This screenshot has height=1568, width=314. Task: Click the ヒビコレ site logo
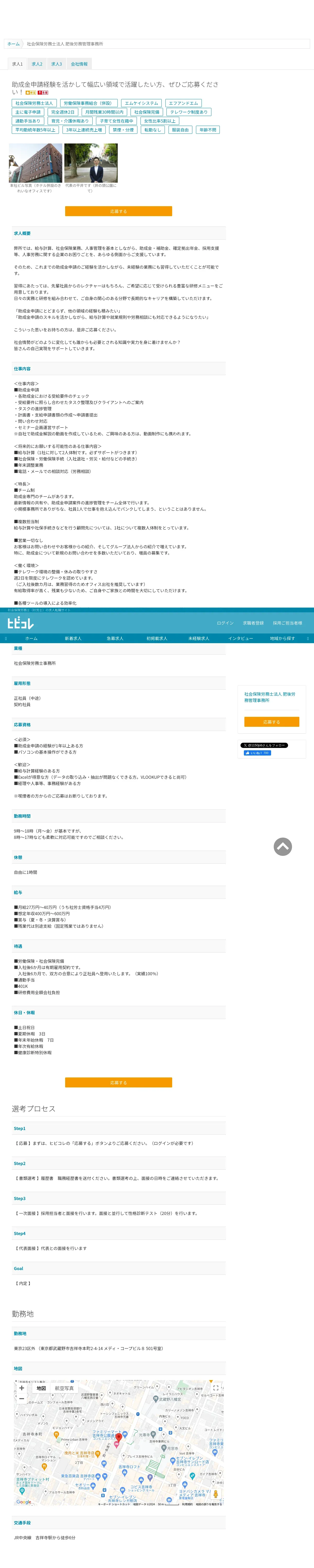20,623
